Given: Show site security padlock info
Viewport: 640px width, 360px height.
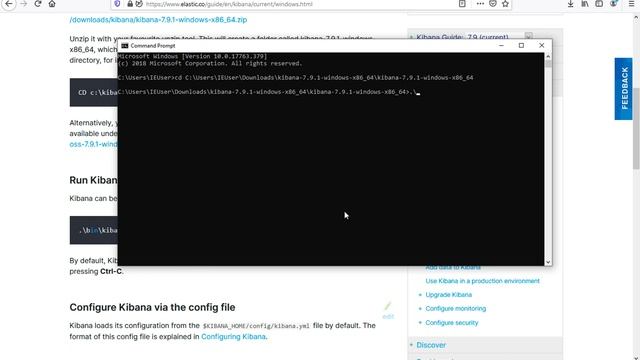Looking at the screenshot, I should 130,4.
